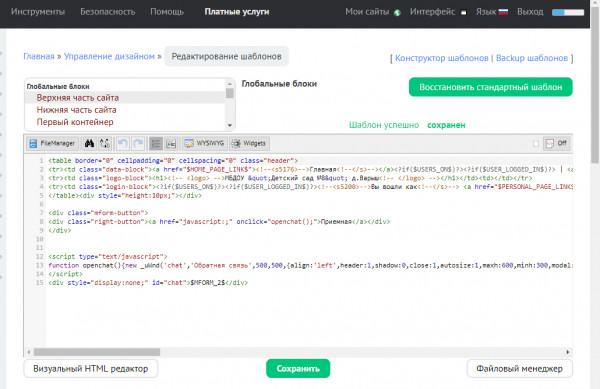Click the horizontal scrollbar right arrow
Image resolution: width=600 pixels, height=389 pixels.
[568, 352]
